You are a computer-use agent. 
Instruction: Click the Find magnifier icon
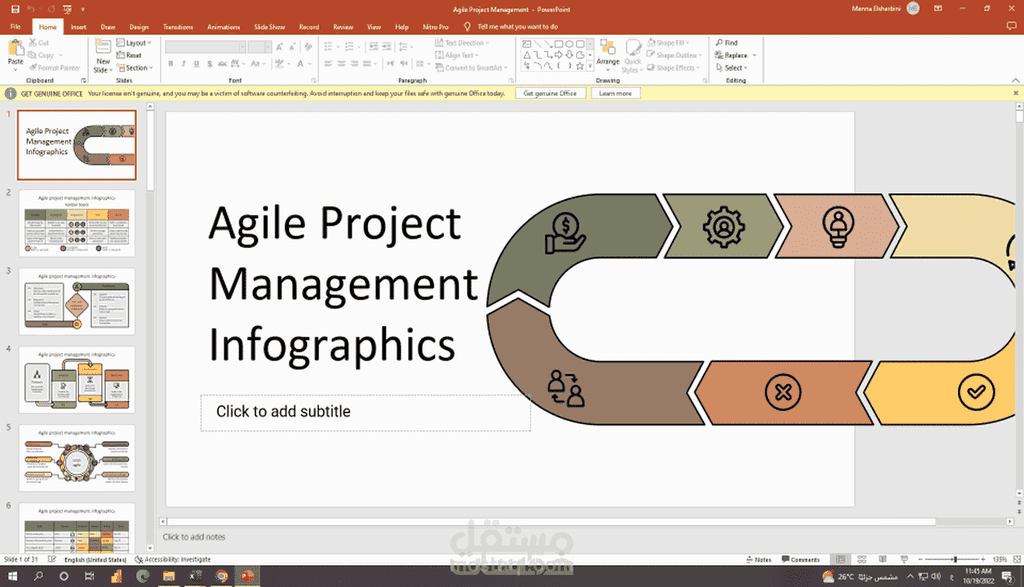pyautogui.click(x=719, y=42)
